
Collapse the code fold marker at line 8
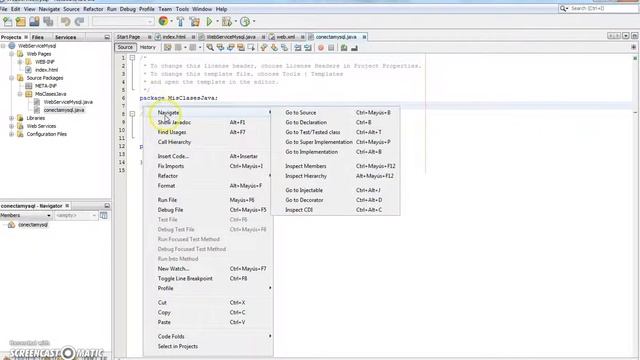(x=132, y=114)
